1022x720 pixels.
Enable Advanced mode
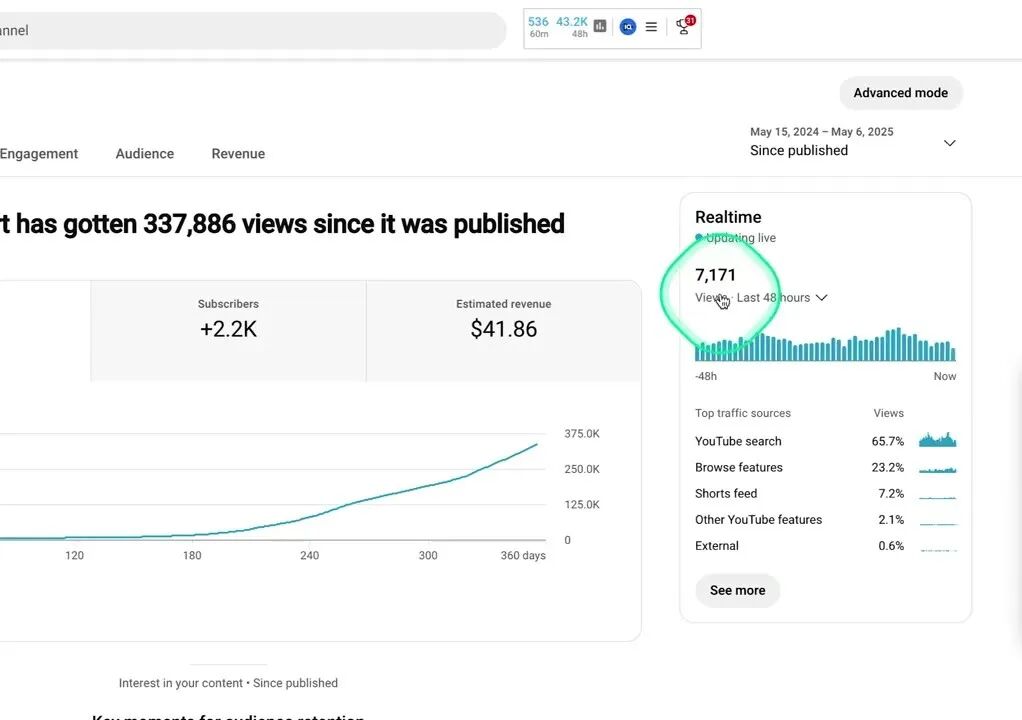(x=900, y=92)
